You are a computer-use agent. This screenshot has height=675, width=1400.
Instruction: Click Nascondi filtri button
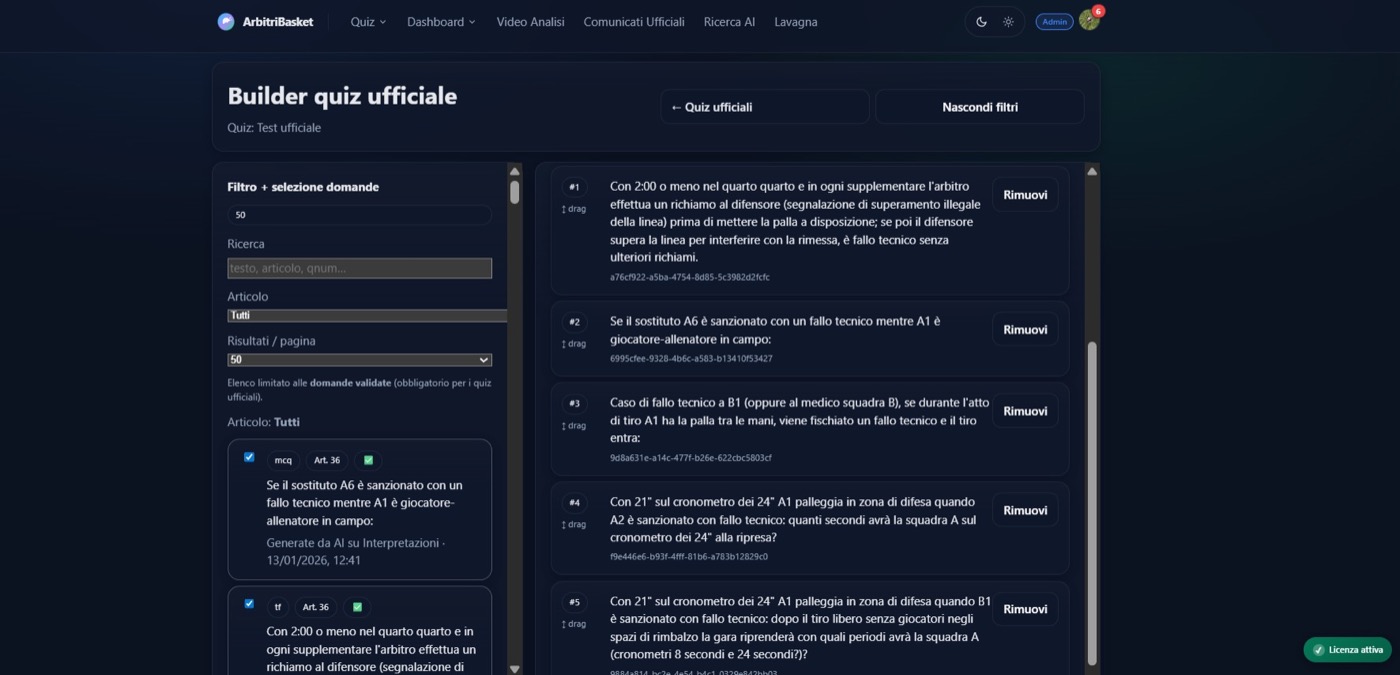980,107
